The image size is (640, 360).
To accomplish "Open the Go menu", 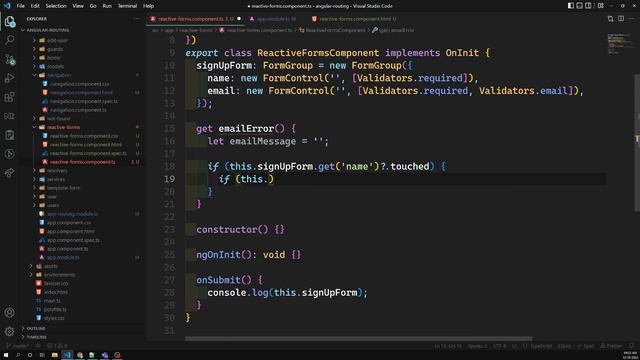I will coord(93,6).
